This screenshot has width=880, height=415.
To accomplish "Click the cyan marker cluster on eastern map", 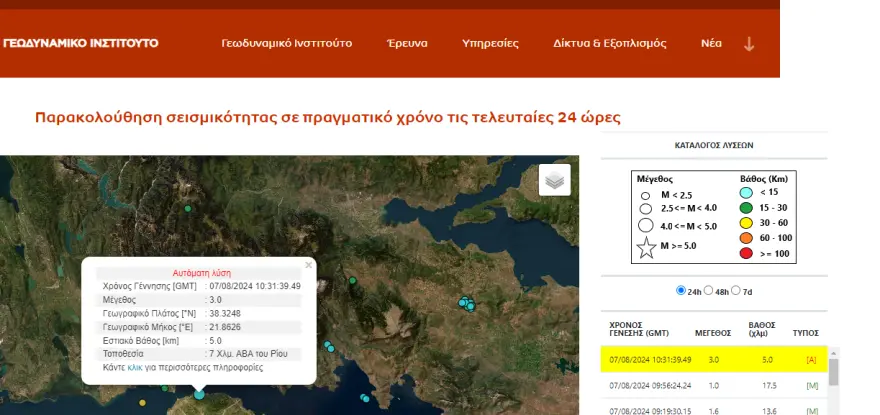I will pyautogui.click(x=467, y=304).
